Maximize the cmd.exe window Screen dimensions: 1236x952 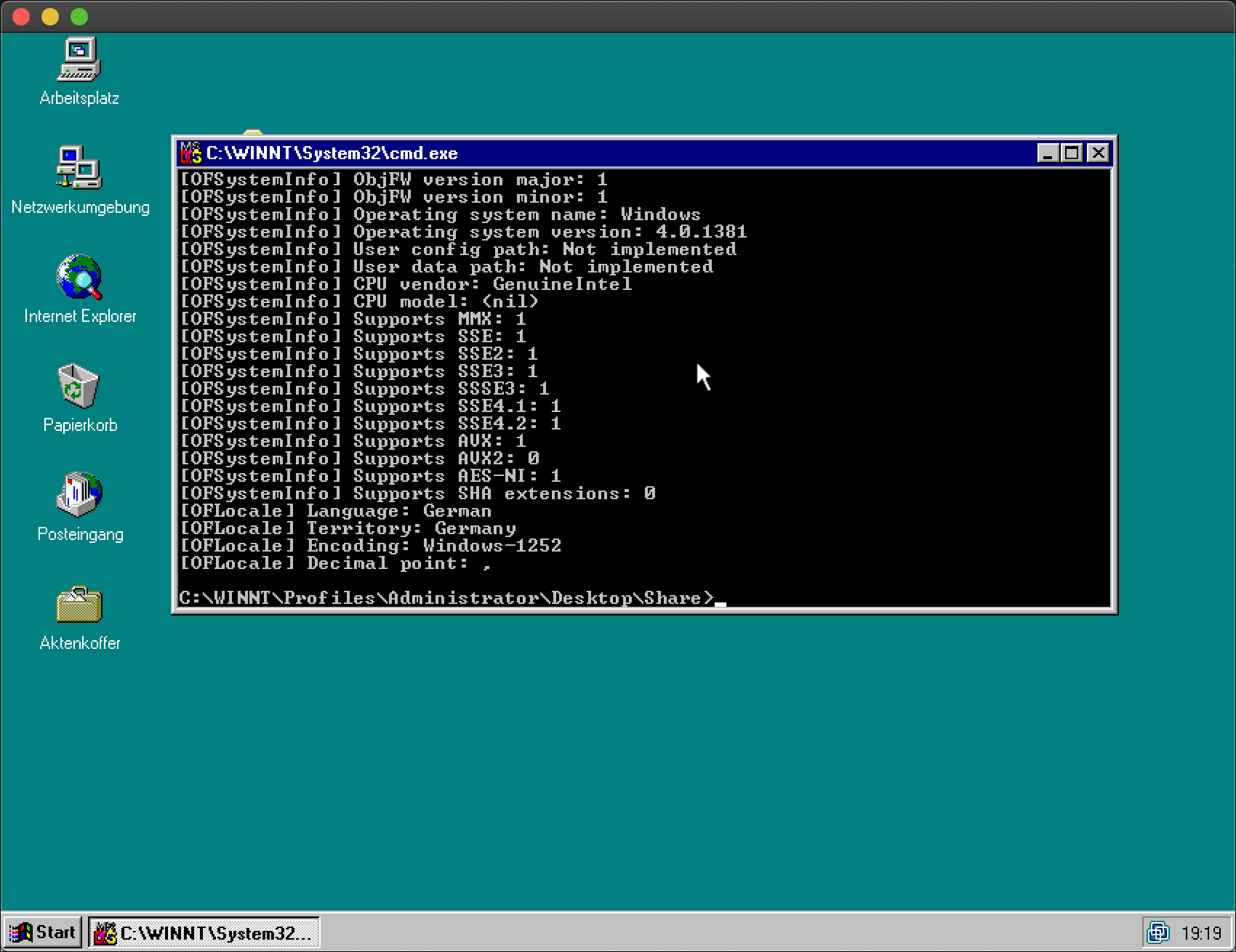pyautogui.click(x=1072, y=153)
